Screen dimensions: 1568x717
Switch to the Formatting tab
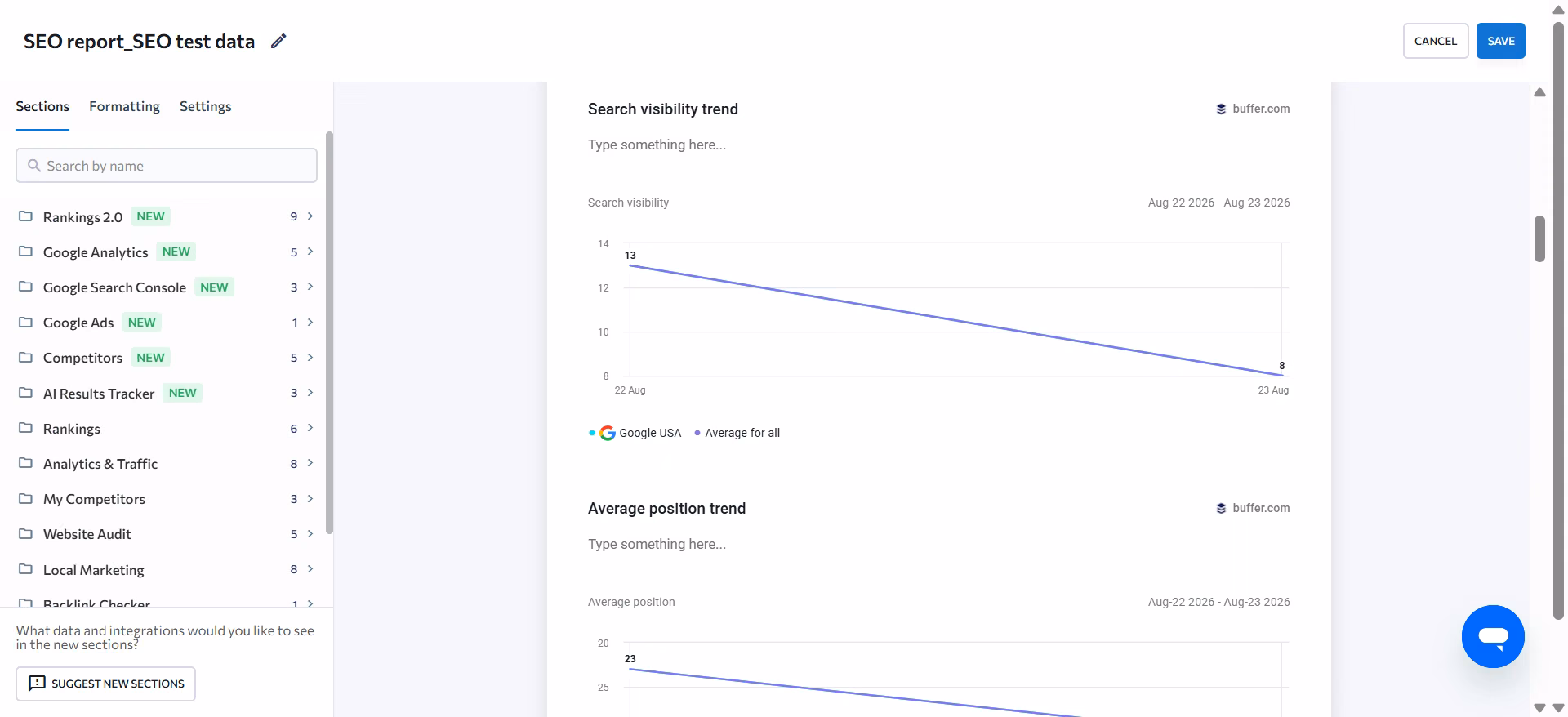[124, 106]
